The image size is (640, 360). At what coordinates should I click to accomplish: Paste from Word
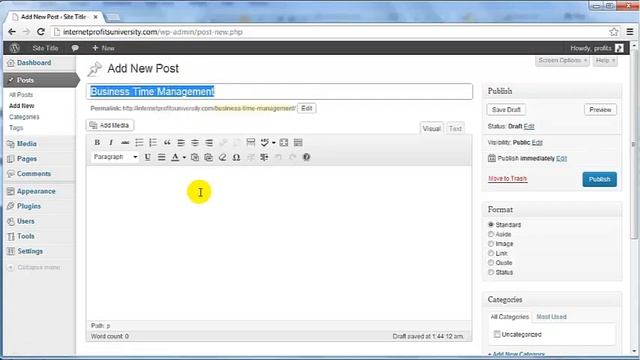(x=209, y=157)
